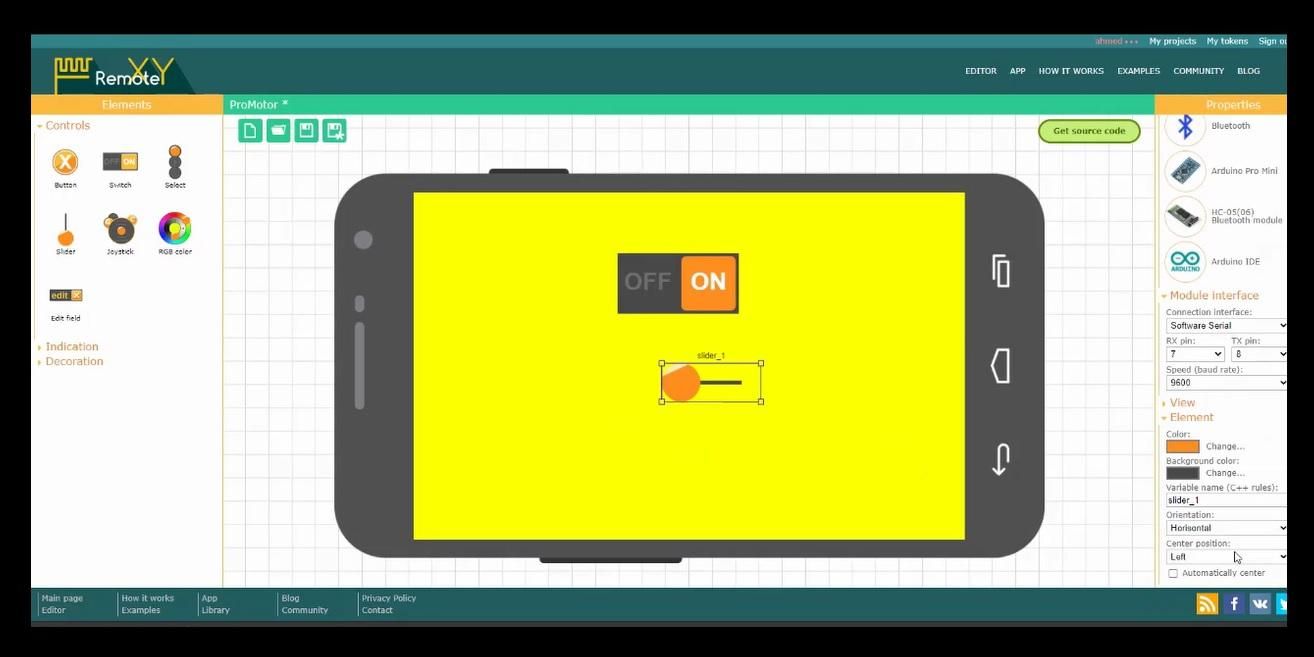Open the Privacy Policy link in the footer
This screenshot has height=657, width=1314.
click(389, 597)
